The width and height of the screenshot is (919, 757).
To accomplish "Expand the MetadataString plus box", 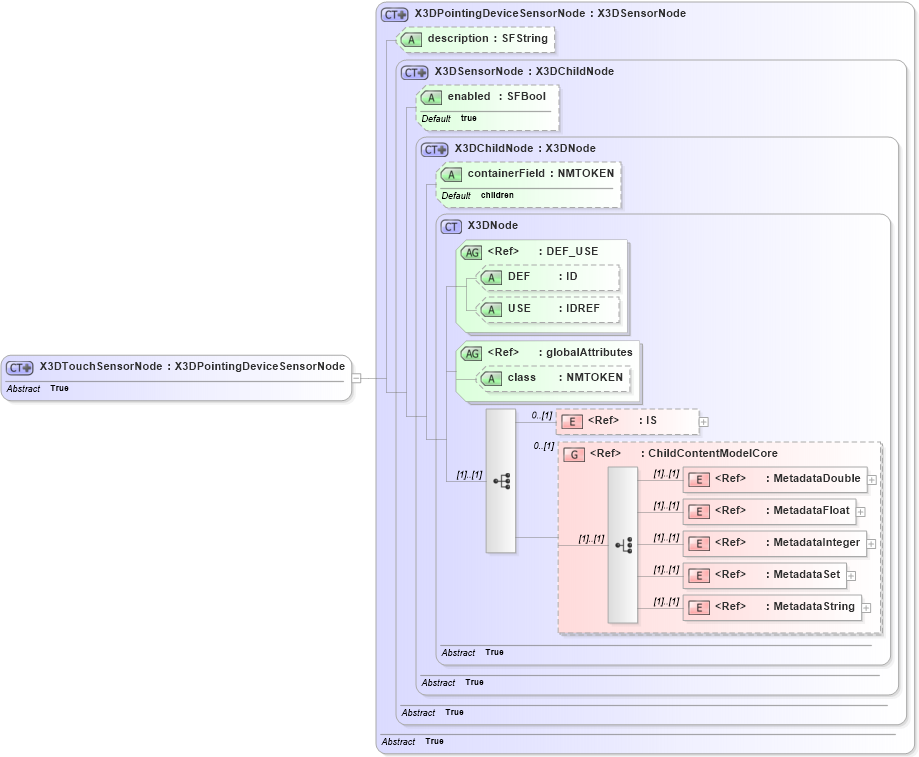I will coord(866,608).
